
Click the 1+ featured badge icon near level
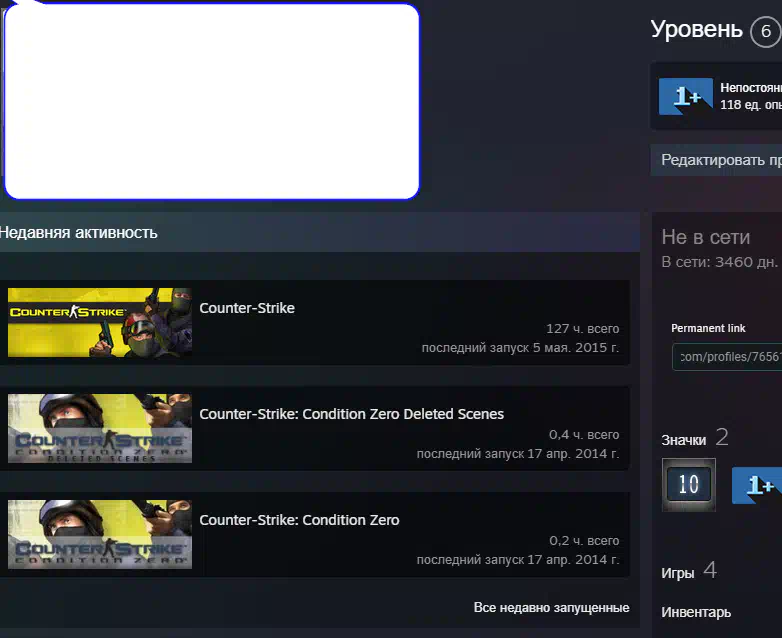click(686, 96)
